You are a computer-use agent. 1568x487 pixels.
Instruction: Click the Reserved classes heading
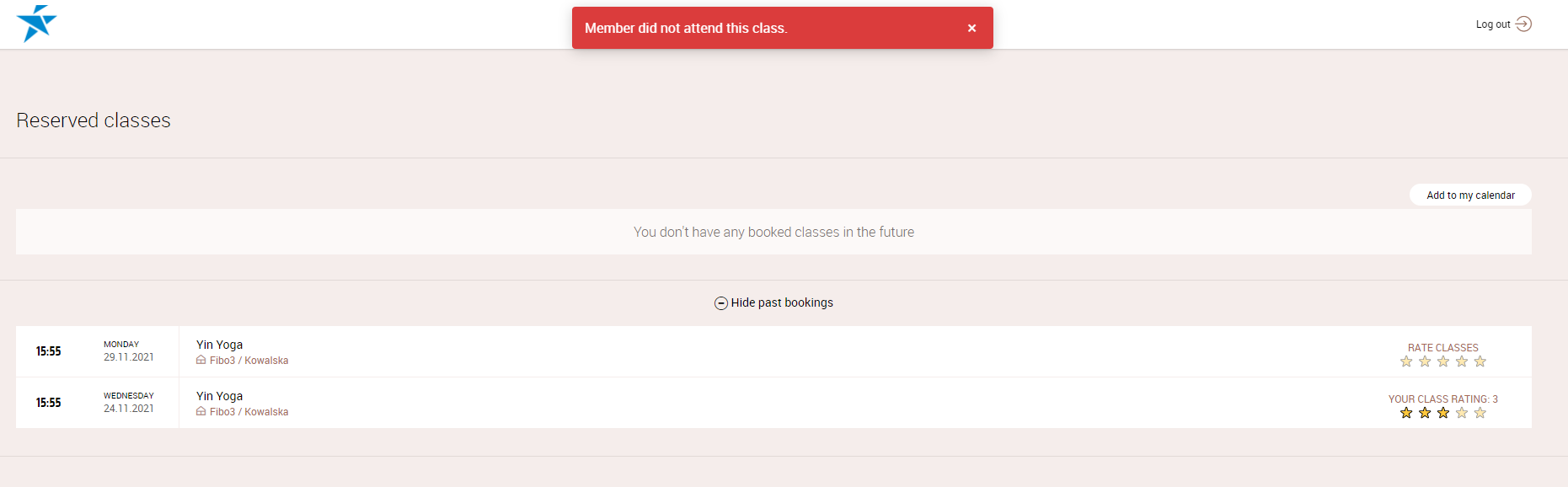(x=94, y=120)
